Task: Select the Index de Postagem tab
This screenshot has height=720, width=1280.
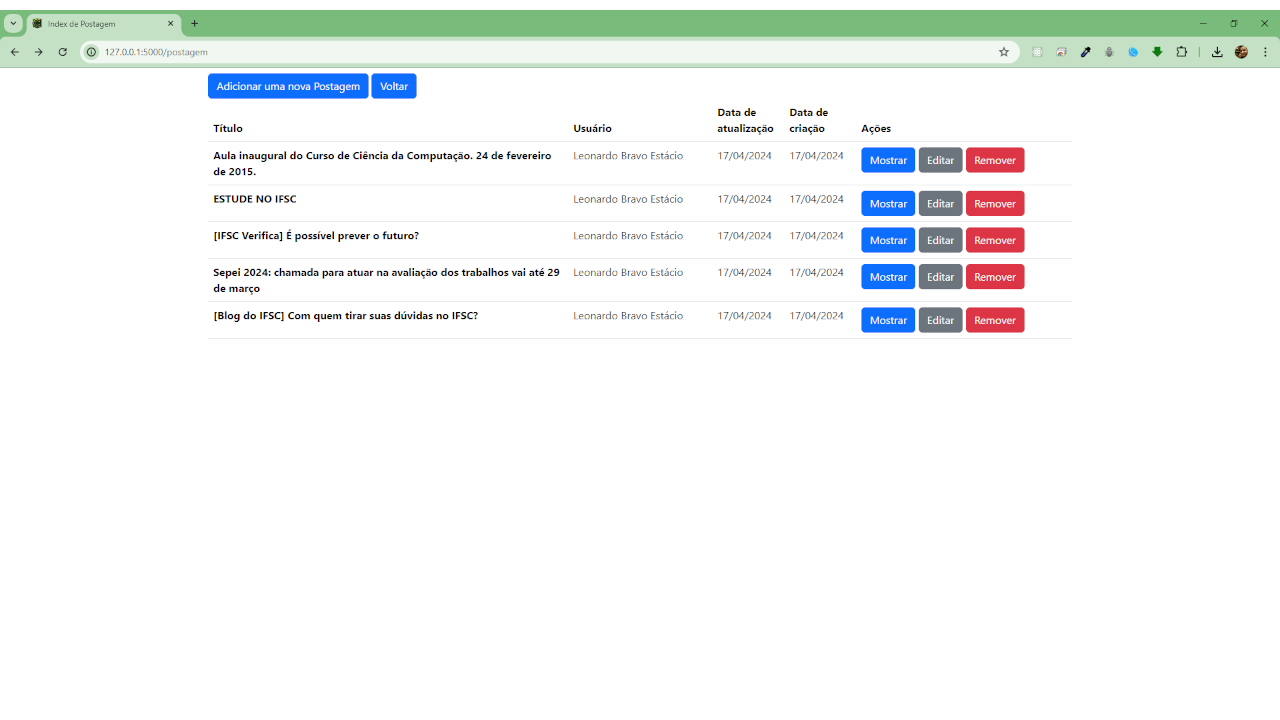Action: pos(95,23)
